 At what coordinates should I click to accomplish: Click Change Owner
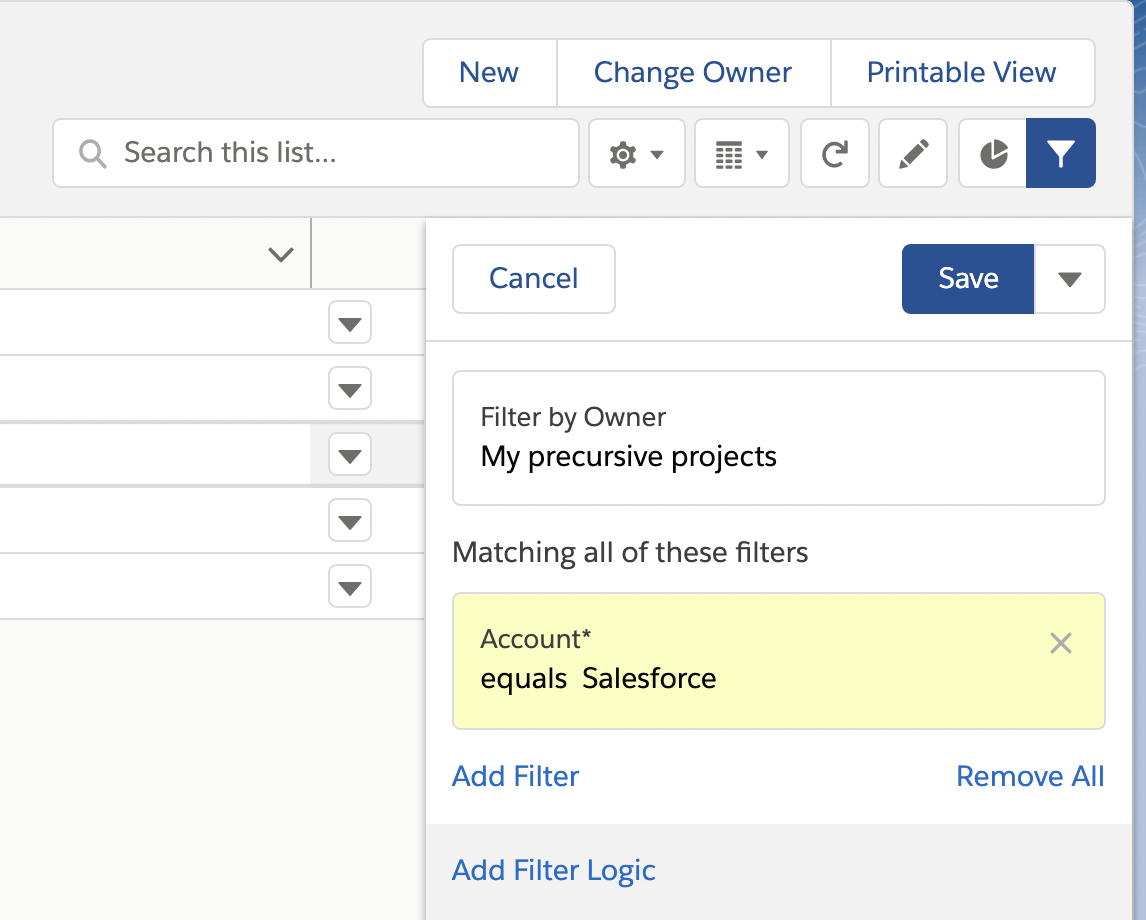pyautogui.click(x=692, y=72)
